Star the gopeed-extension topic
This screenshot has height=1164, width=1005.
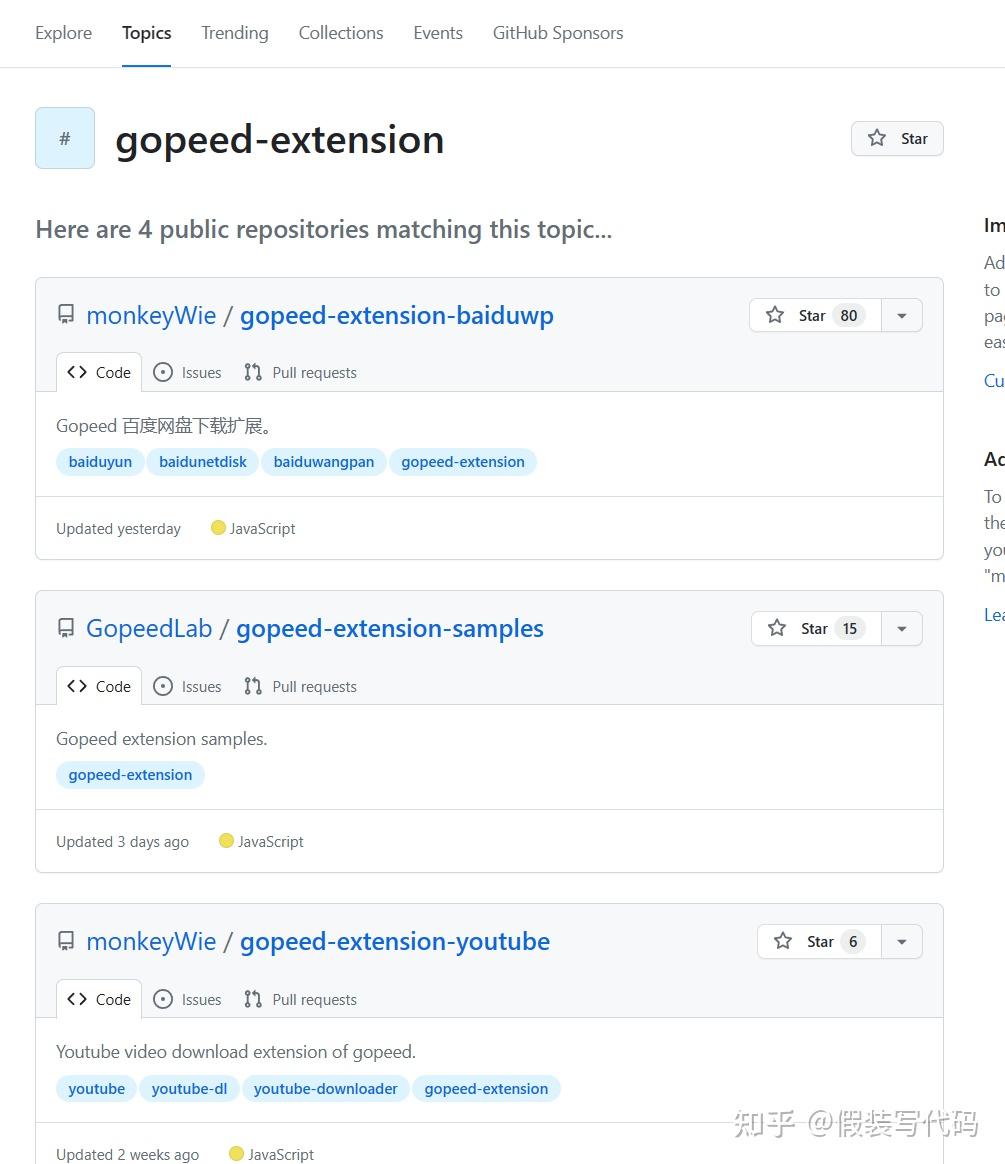(897, 138)
